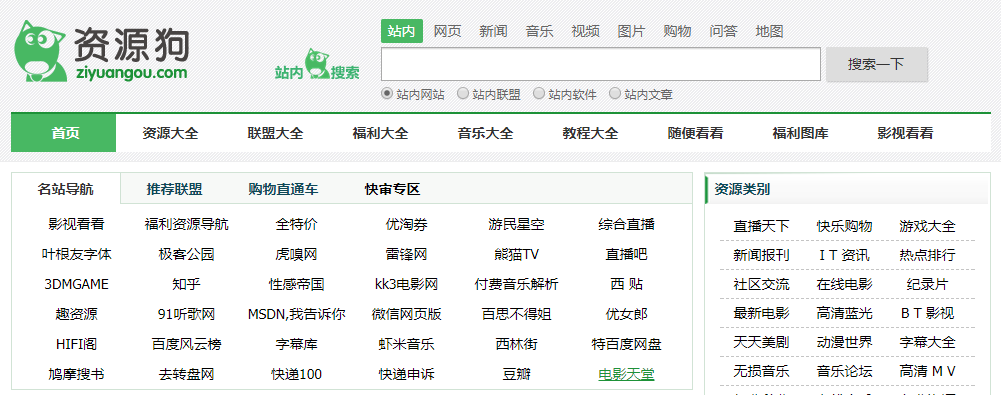Open the 虎嗅网 link

point(296,255)
